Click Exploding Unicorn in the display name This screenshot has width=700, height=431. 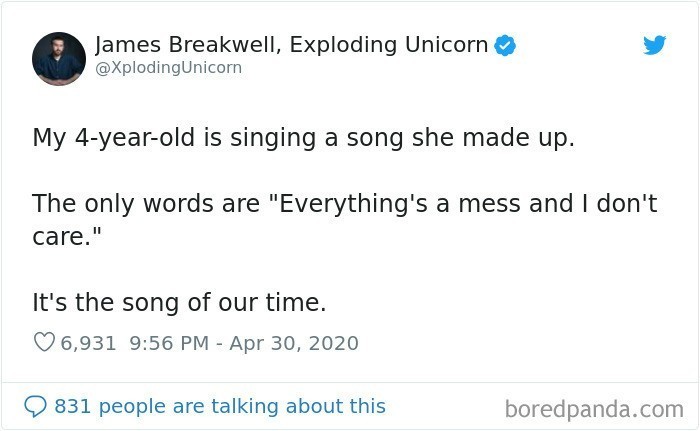click(x=388, y=45)
